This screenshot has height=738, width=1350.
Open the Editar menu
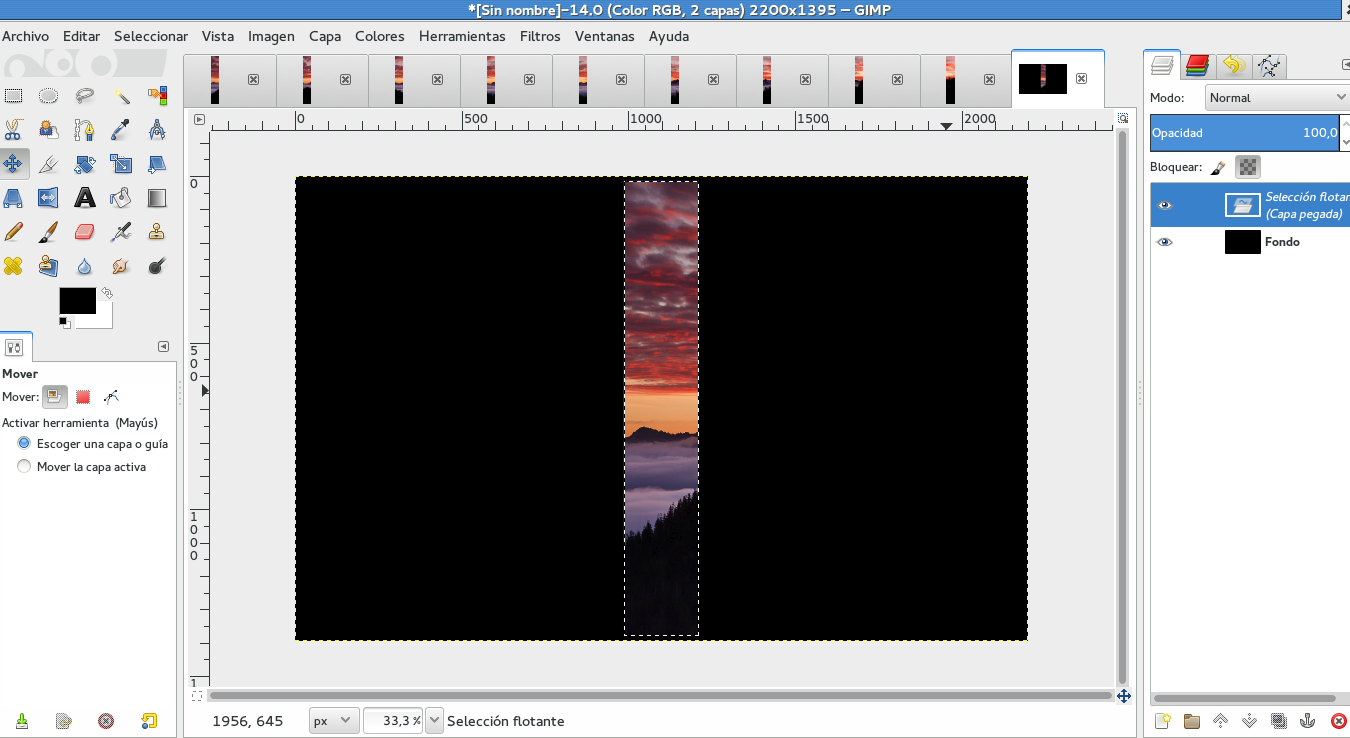pyautogui.click(x=81, y=36)
